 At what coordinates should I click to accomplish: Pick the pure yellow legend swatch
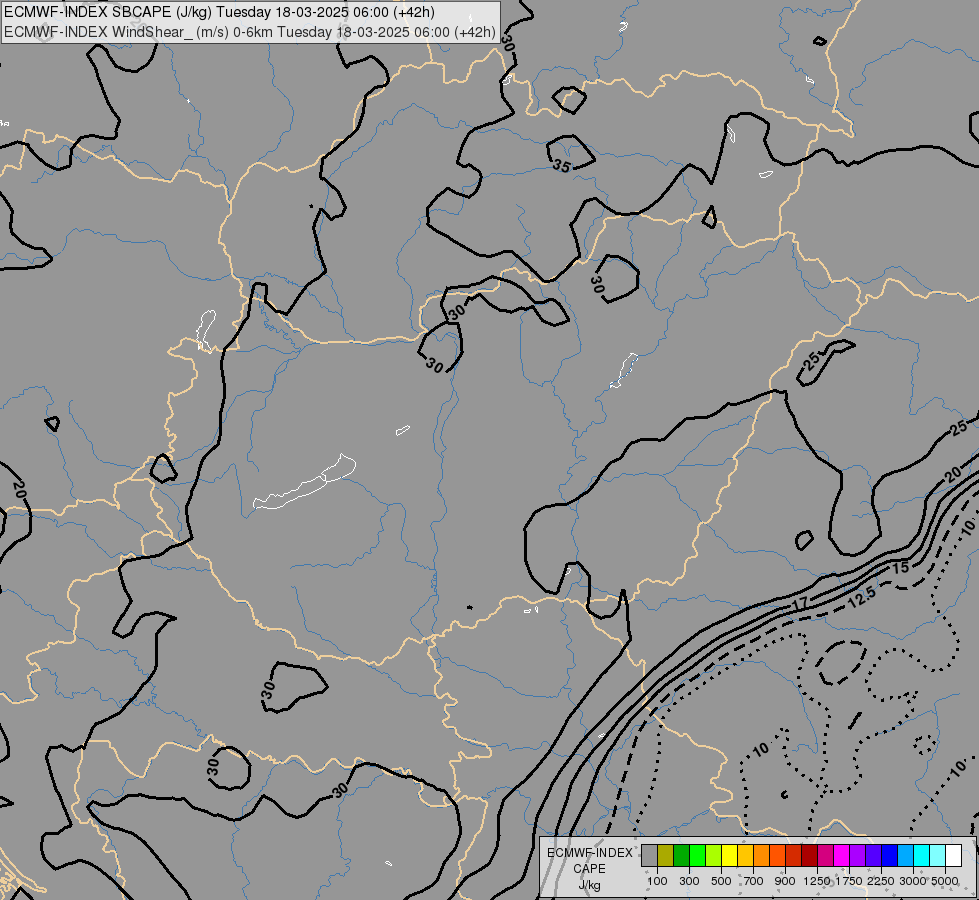729,855
